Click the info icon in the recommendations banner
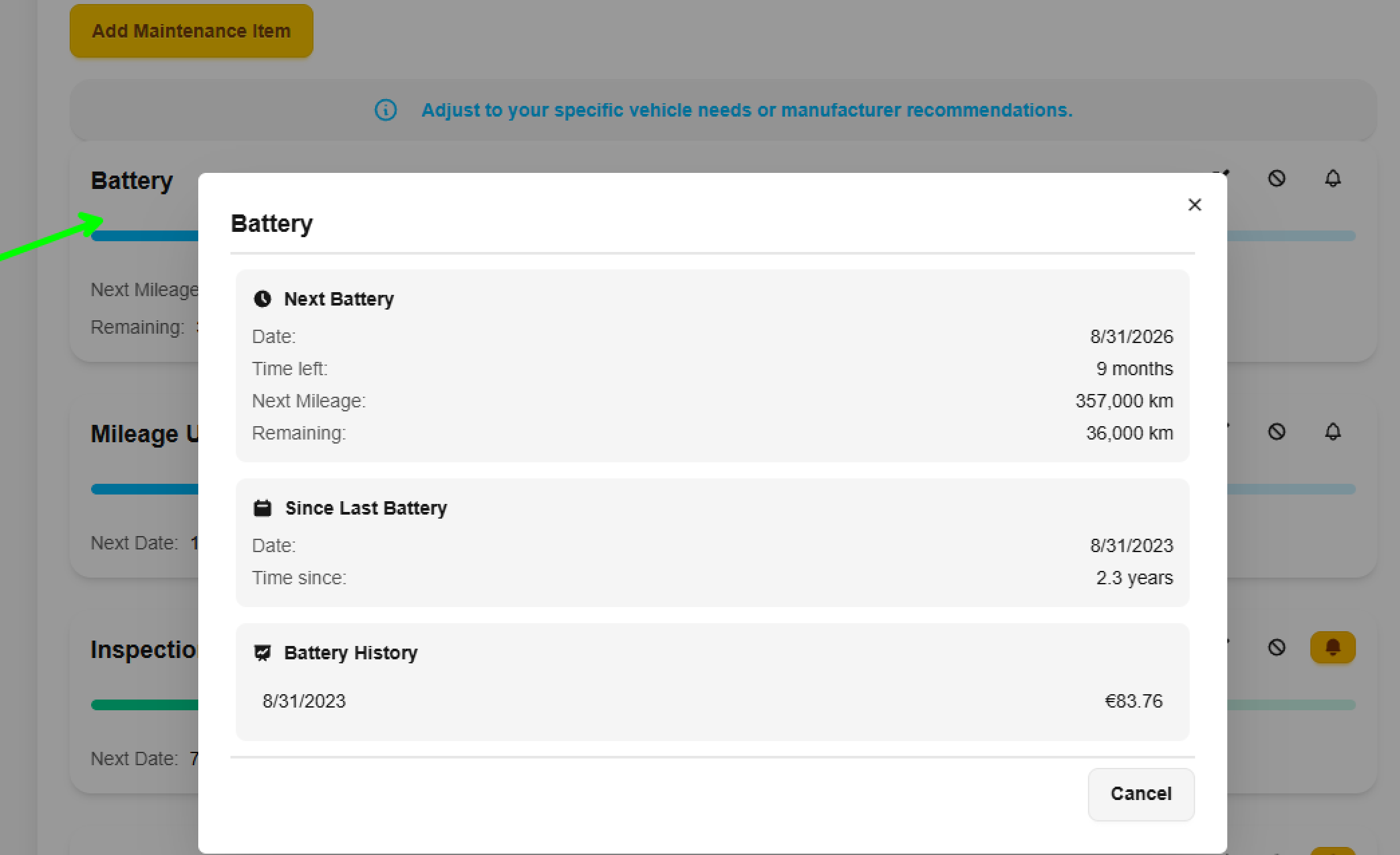This screenshot has width=1400, height=855. (385, 110)
